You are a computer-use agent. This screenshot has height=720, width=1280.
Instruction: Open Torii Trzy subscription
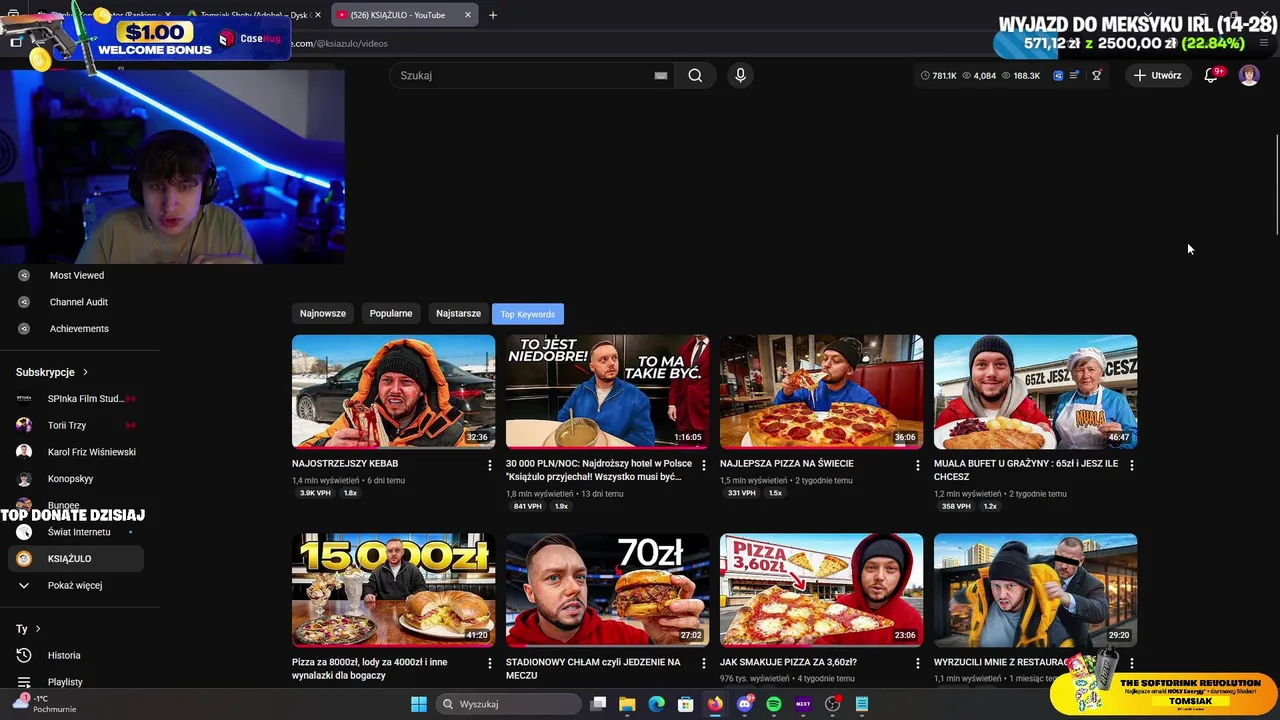(76, 425)
